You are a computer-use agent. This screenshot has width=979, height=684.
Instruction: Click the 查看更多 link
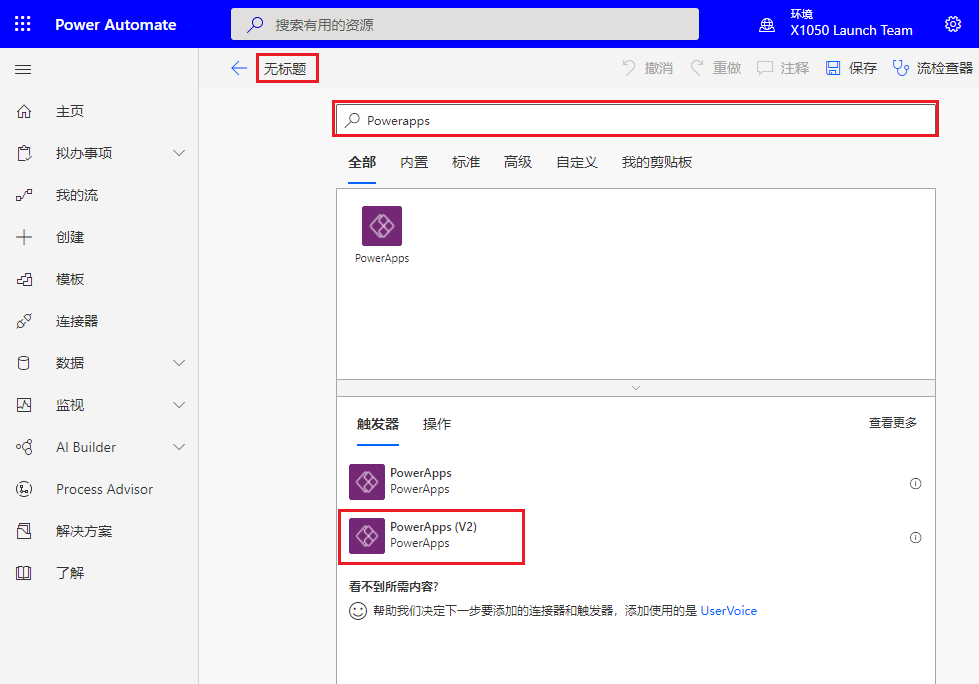click(x=893, y=423)
